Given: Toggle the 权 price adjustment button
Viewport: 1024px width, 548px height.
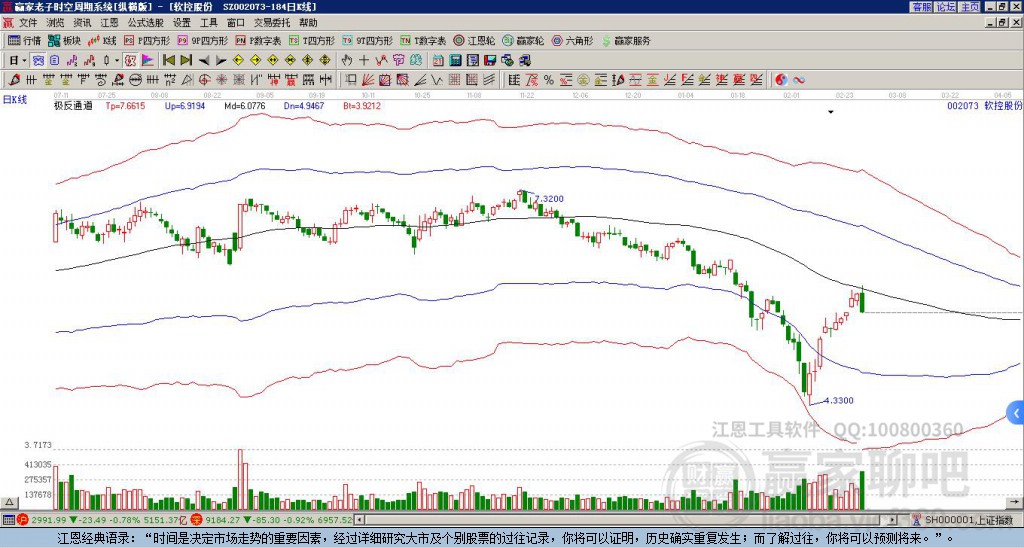Looking at the screenshot, I should click(130, 61).
